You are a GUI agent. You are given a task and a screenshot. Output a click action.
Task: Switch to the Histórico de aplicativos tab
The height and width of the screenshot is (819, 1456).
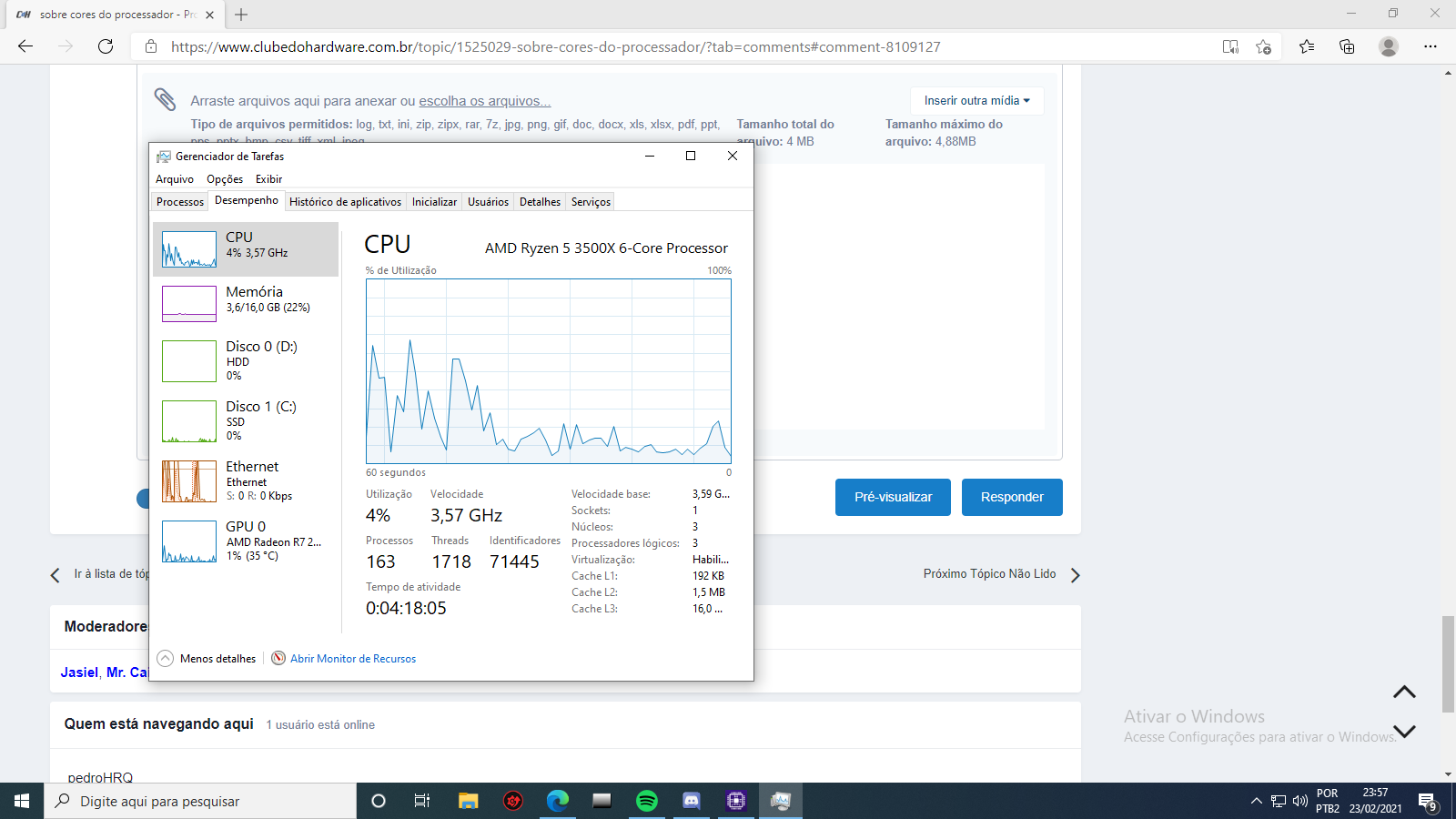pos(345,202)
